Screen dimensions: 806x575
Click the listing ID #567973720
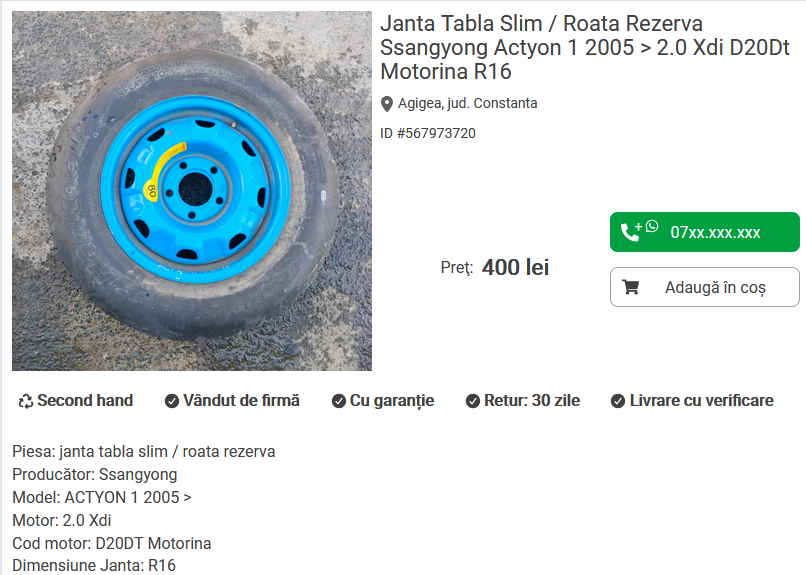pyautogui.click(x=428, y=133)
